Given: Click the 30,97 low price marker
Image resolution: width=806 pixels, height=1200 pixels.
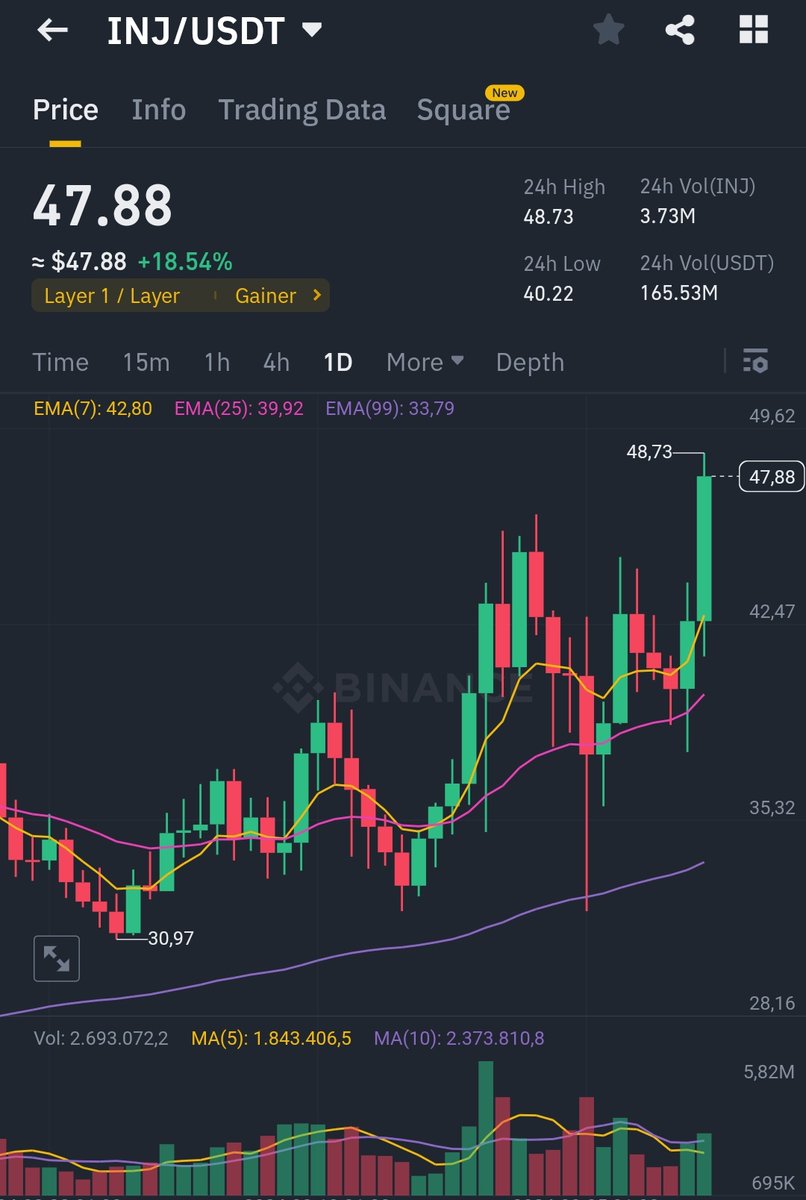Looking at the screenshot, I should (171, 938).
